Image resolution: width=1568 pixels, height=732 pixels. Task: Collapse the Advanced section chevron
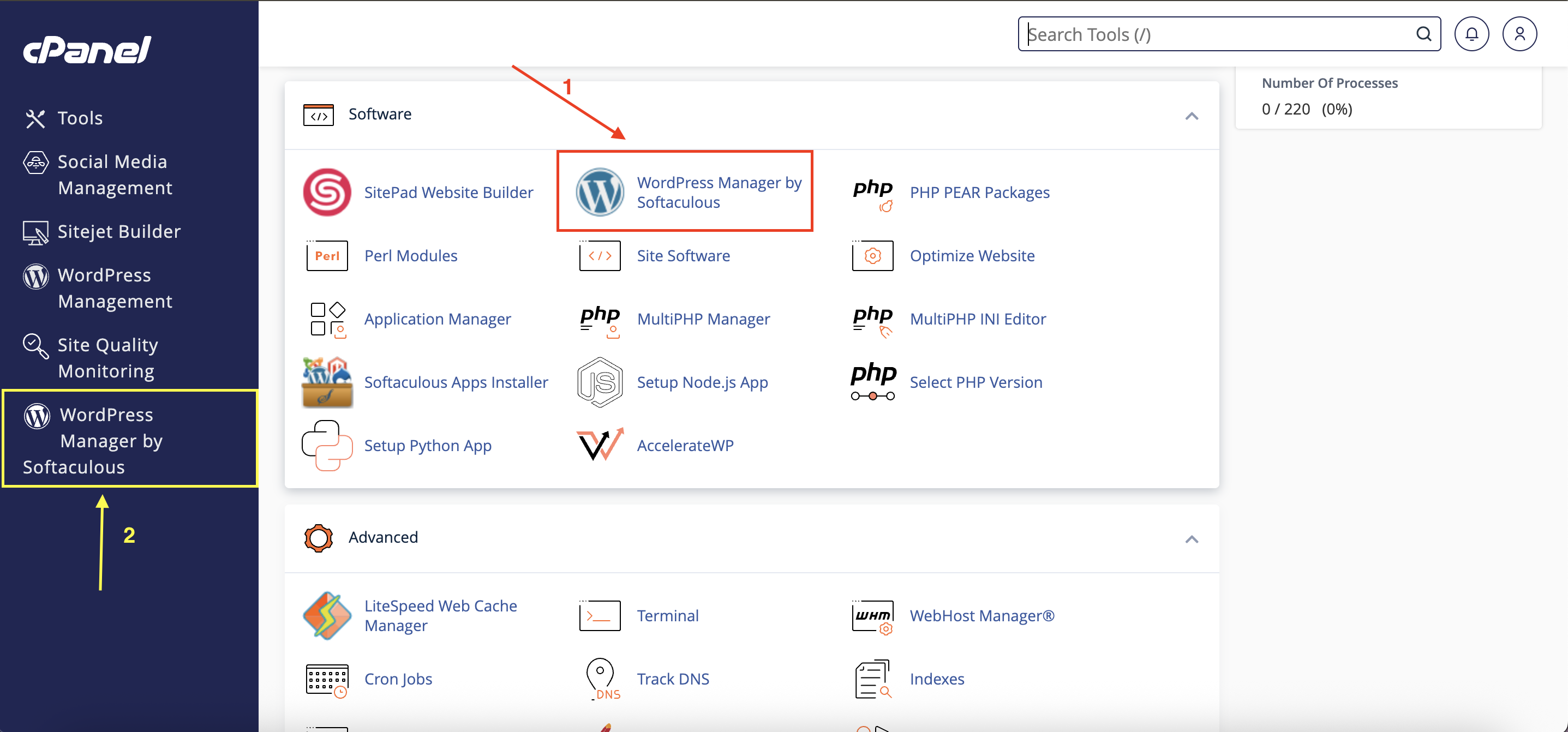[1191, 539]
